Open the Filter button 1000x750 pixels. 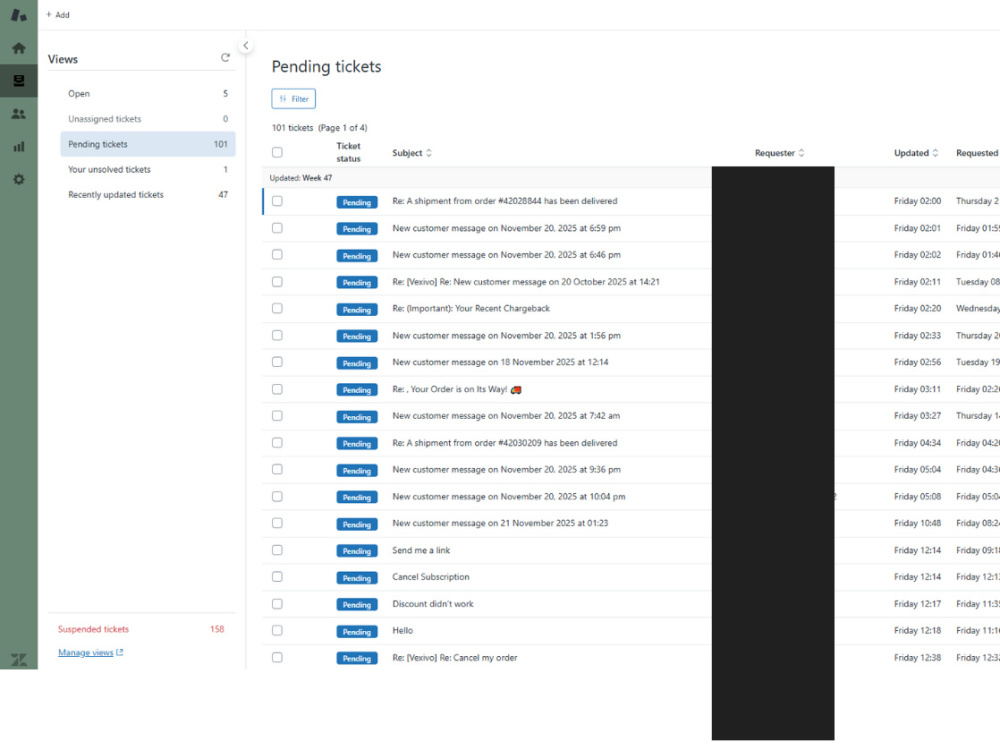[x=293, y=99]
